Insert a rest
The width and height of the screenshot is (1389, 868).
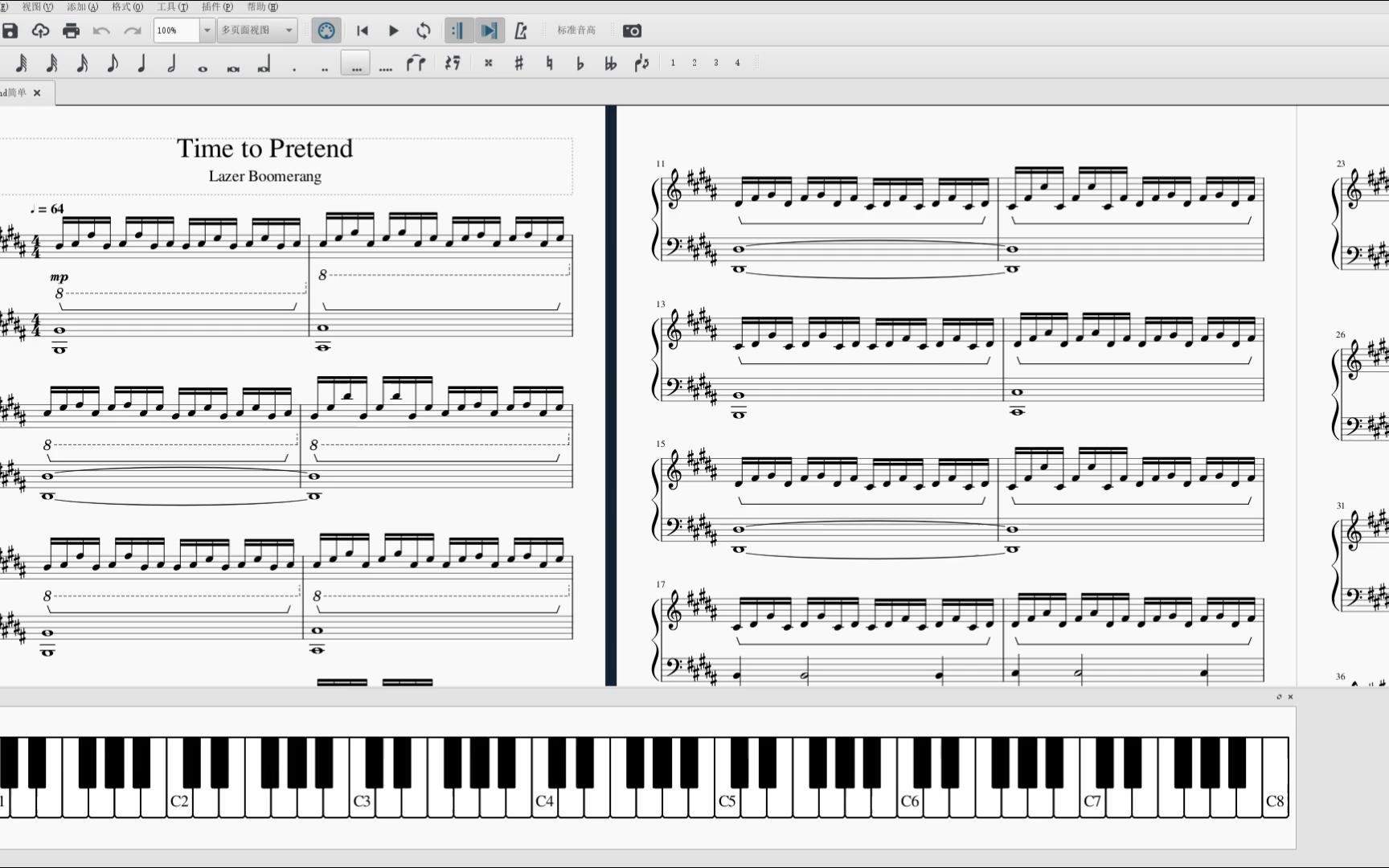[x=453, y=63]
